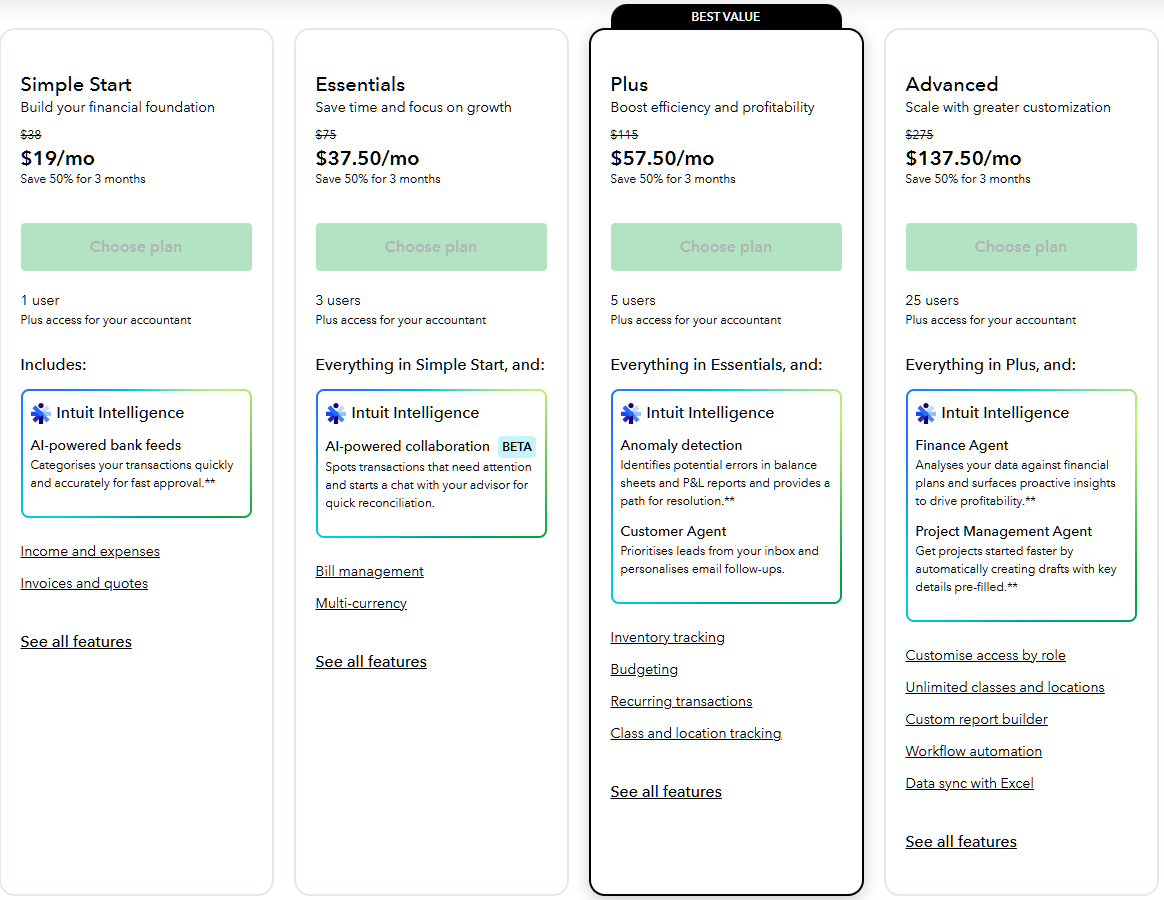Click the 3 users text
This screenshot has height=900, width=1164.
coord(338,300)
